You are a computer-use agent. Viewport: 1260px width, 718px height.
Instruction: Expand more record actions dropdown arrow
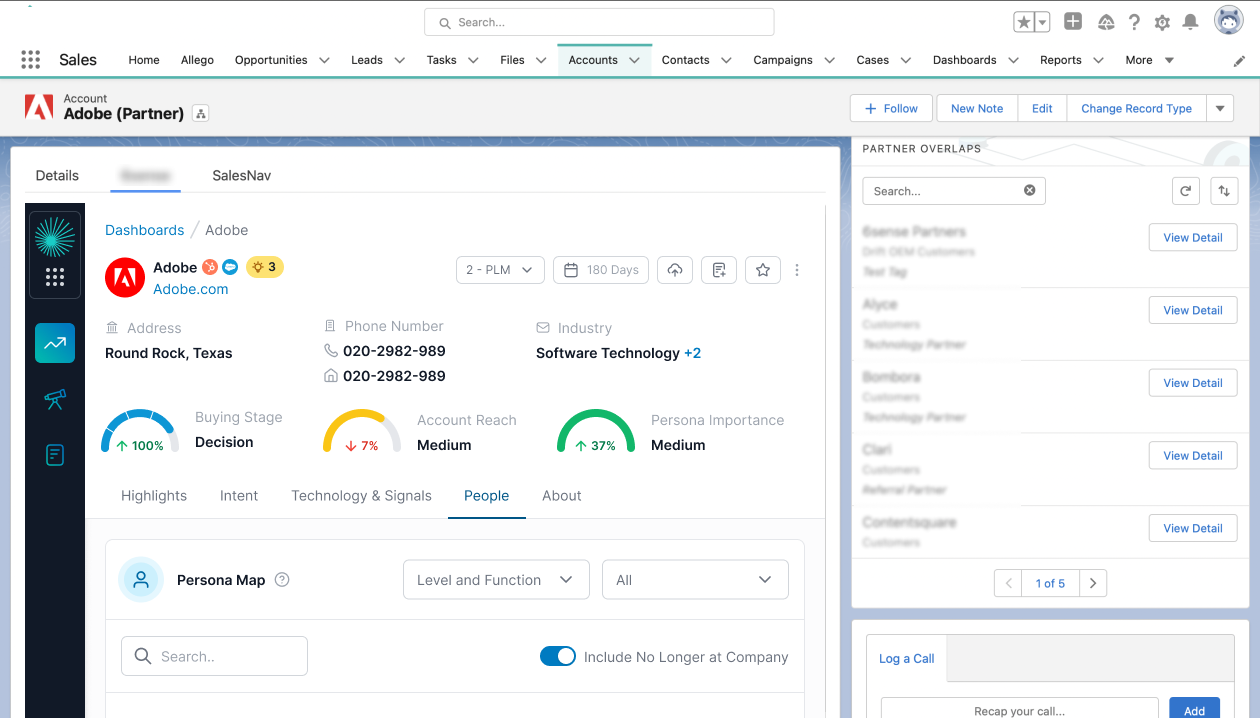click(x=1221, y=108)
